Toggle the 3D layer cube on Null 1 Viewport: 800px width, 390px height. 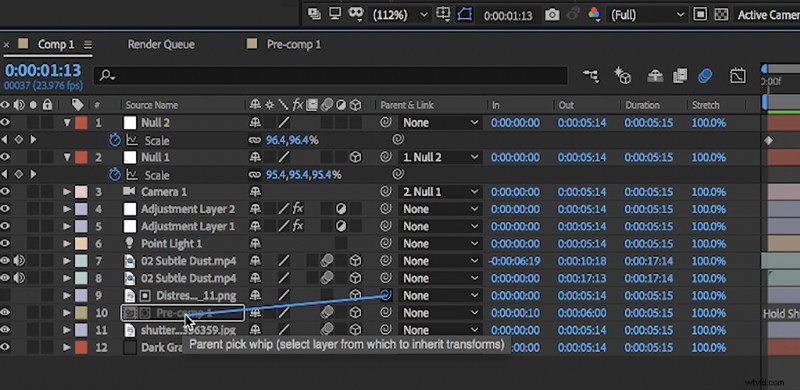click(356, 157)
